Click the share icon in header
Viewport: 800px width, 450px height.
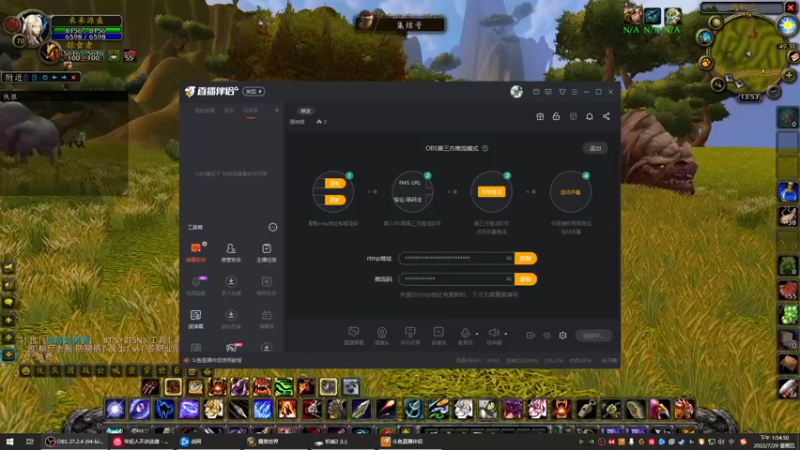606,116
